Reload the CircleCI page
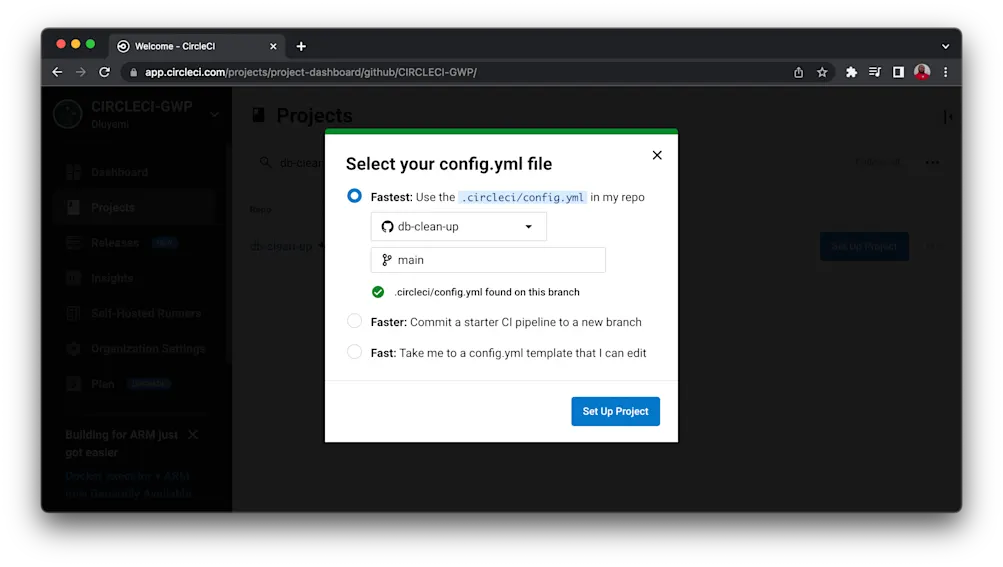1003x567 pixels. coord(104,72)
